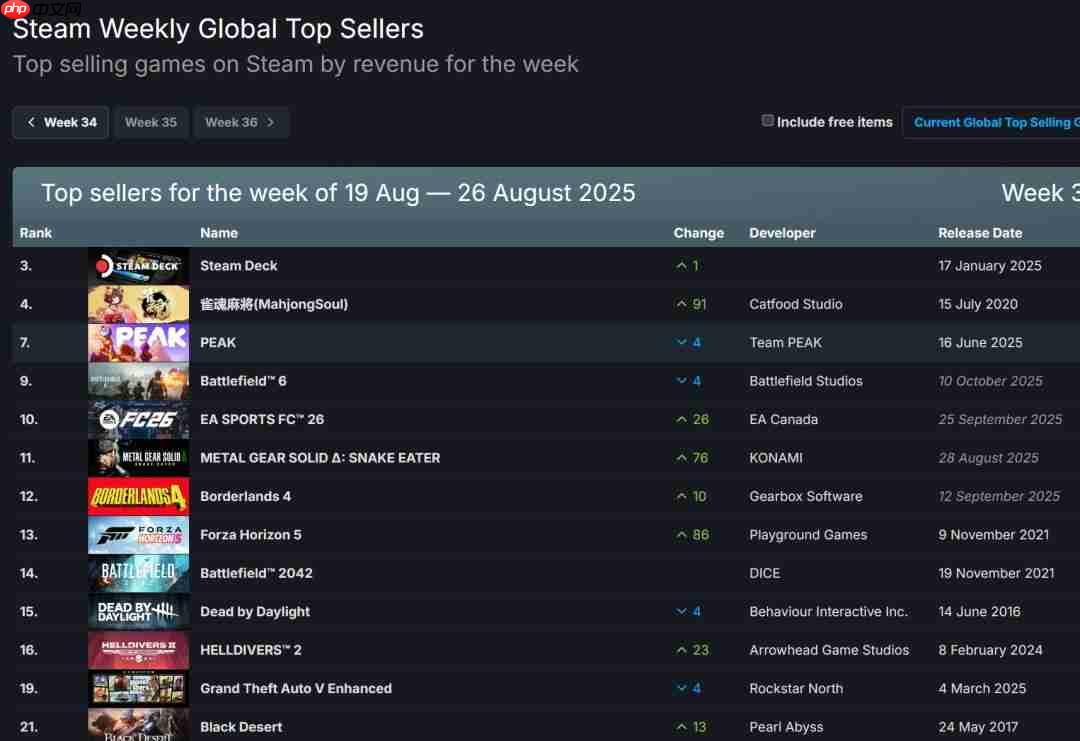Screen dimensions: 1080x741
Task: Enable the Include free items checkbox
Action: [x=767, y=121]
